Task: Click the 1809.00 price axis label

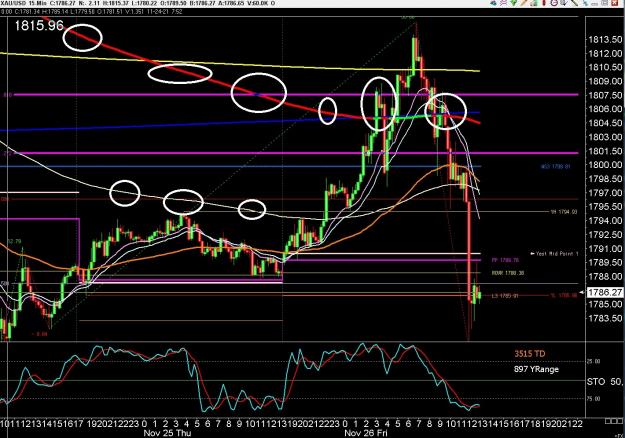Action: pos(605,81)
